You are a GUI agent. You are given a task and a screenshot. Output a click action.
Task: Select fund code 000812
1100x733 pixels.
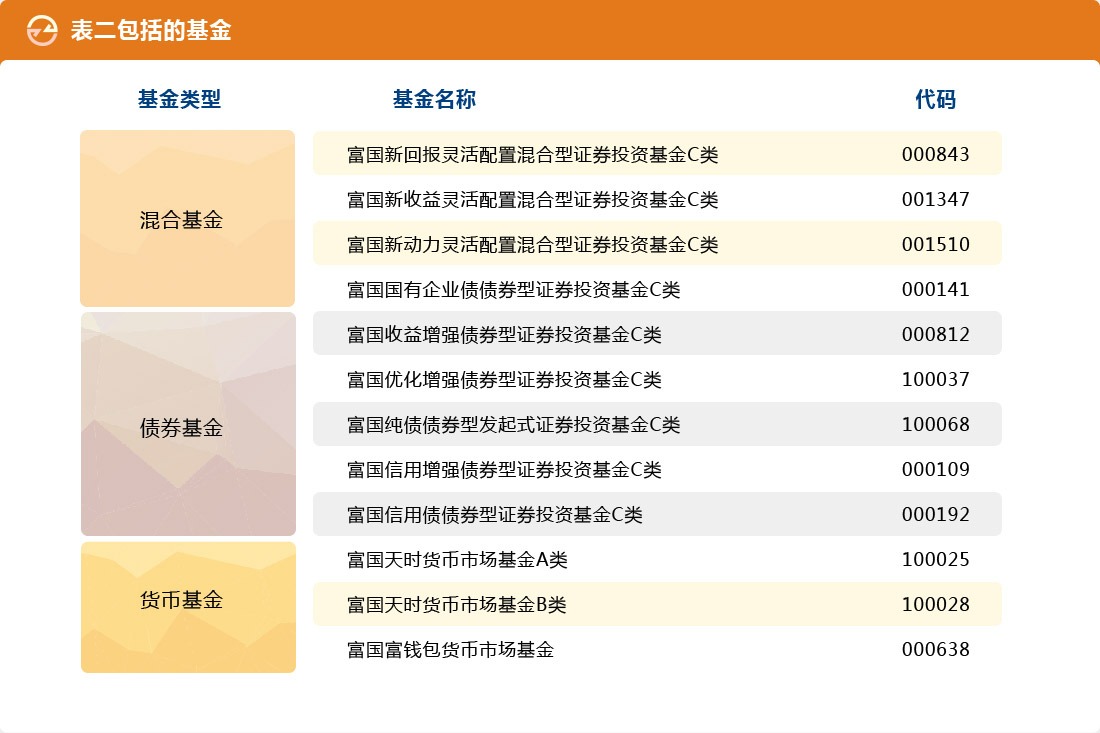[935, 334]
